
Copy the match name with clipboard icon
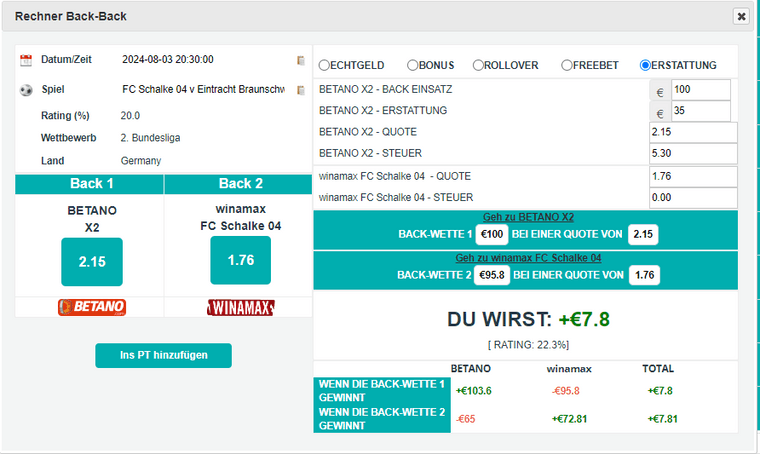pos(301,90)
